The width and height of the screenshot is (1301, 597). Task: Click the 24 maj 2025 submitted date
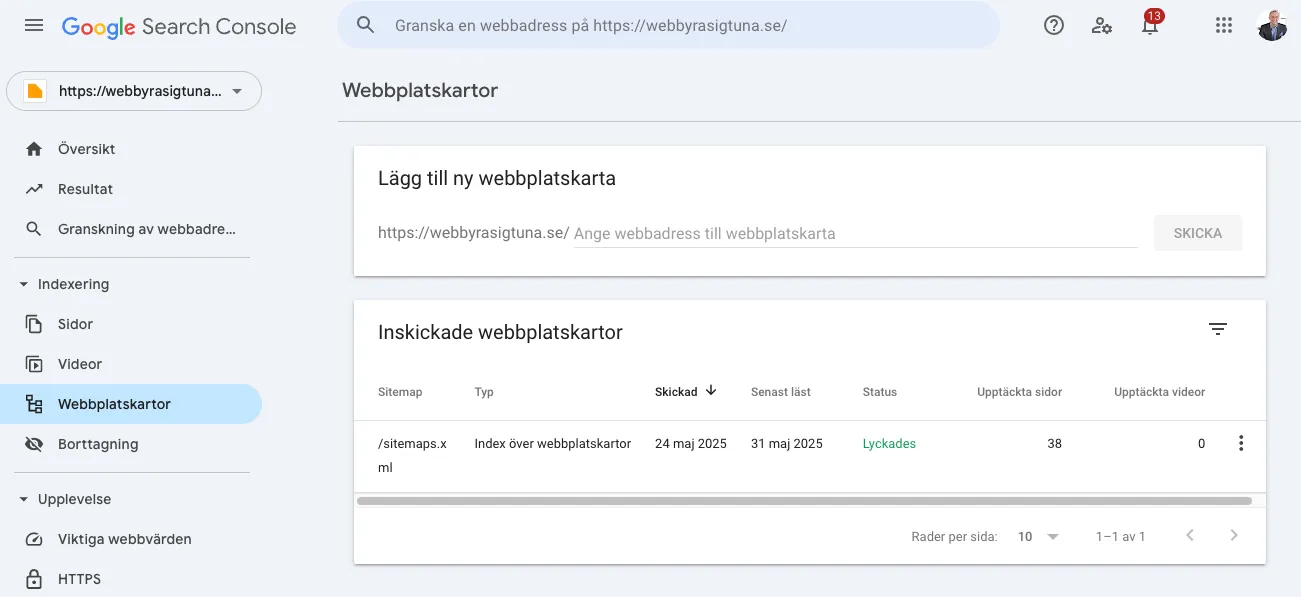click(x=691, y=443)
